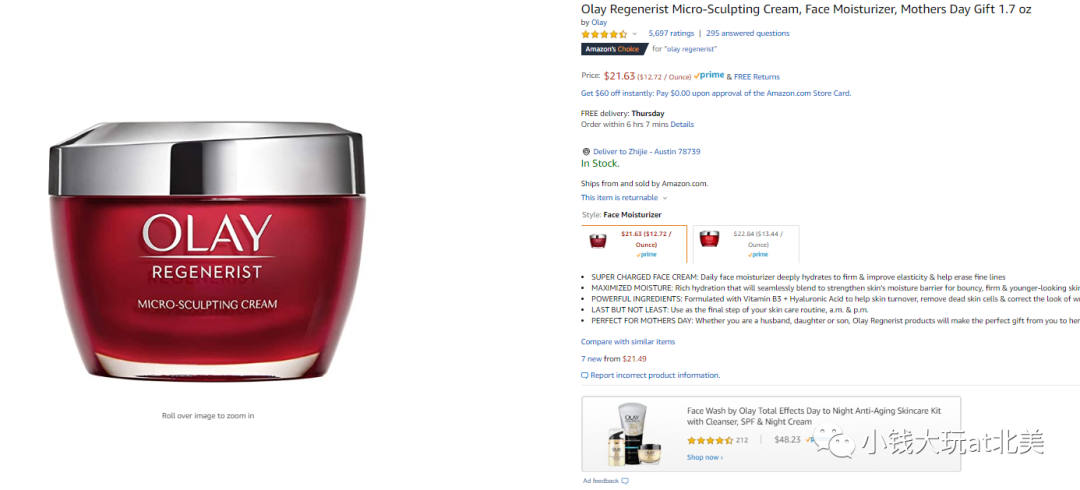Click the Ad feedback speech bubble icon
1080x490 pixels.
625,480
